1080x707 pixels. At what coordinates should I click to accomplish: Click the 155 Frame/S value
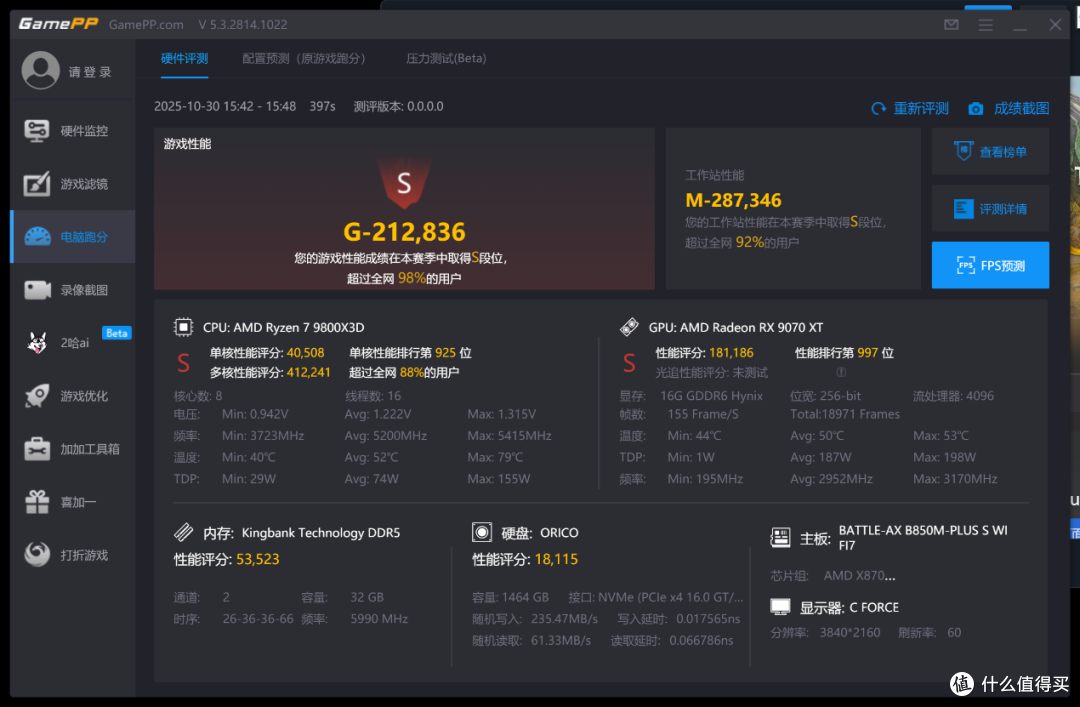(x=703, y=414)
